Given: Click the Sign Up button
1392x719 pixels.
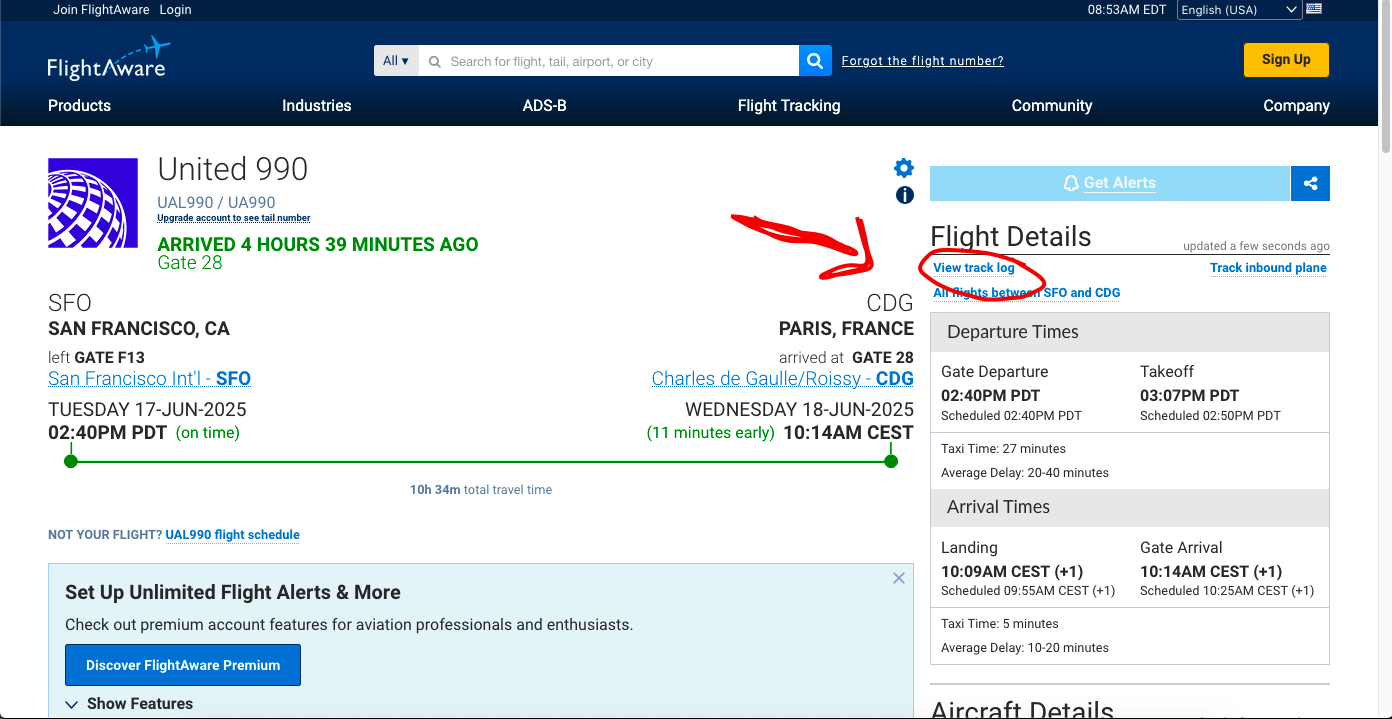Looking at the screenshot, I should 1286,60.
